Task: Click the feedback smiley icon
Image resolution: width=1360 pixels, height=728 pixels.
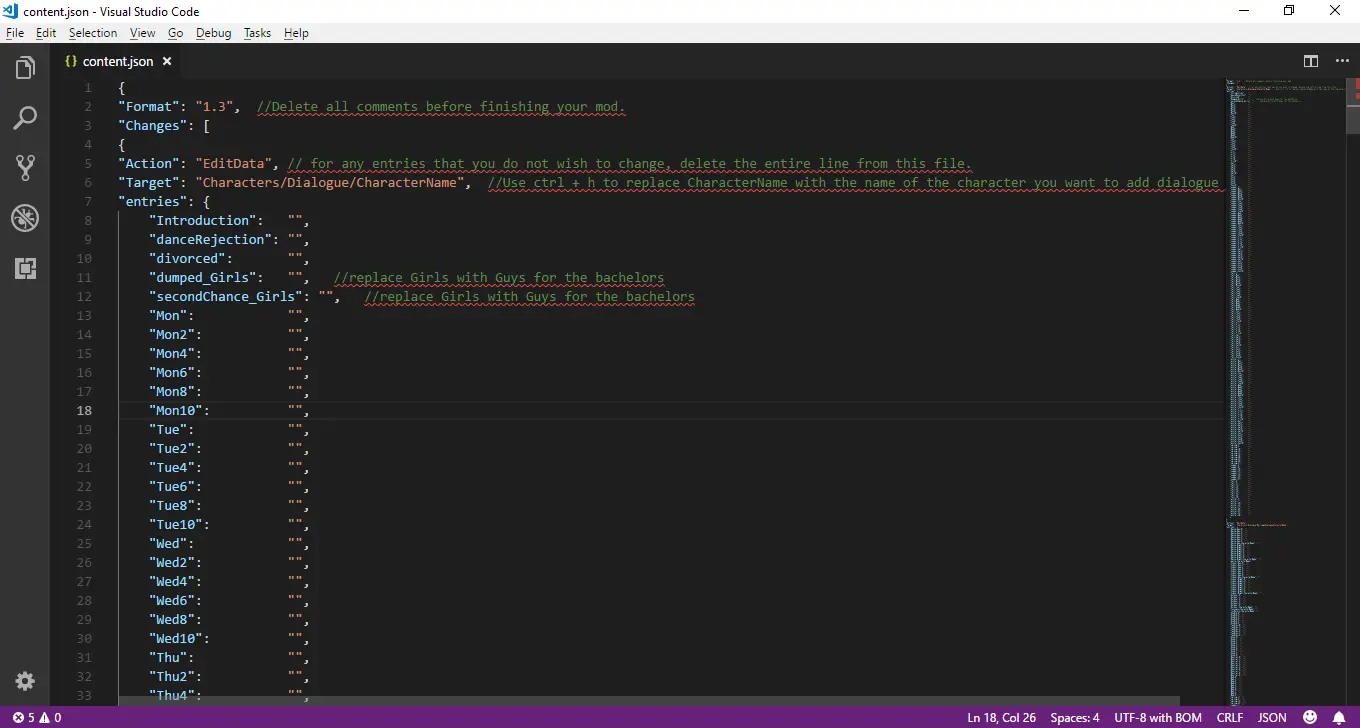Action: click(1310, 717)
